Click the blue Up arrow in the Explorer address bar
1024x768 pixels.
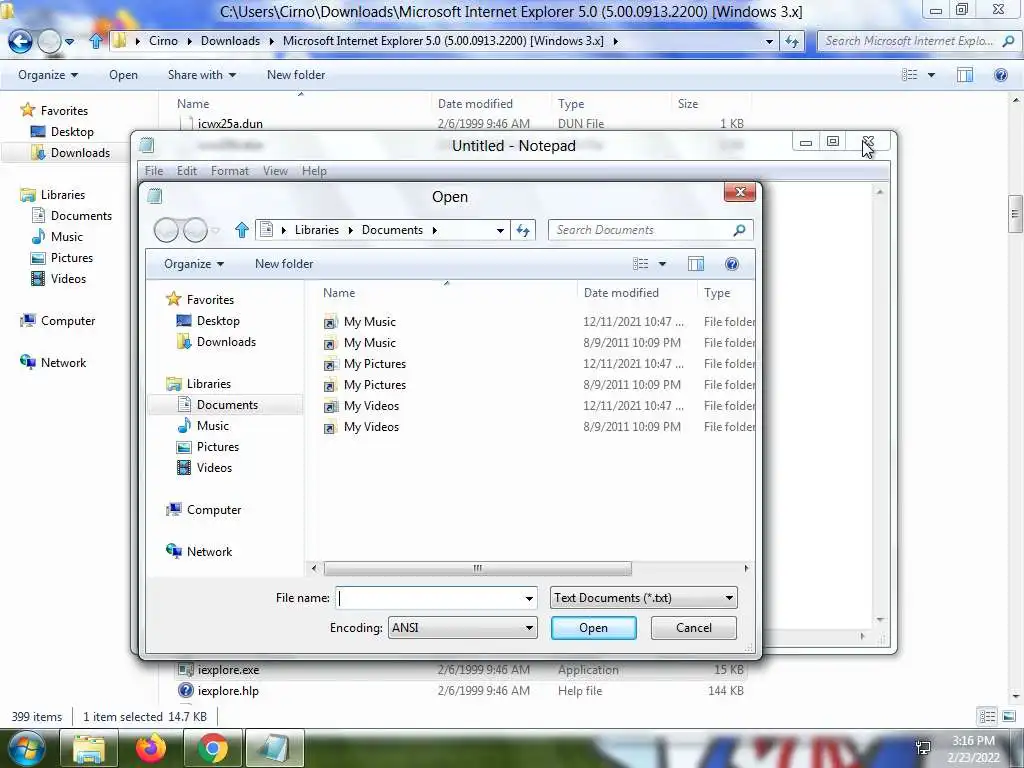point(96,41)
